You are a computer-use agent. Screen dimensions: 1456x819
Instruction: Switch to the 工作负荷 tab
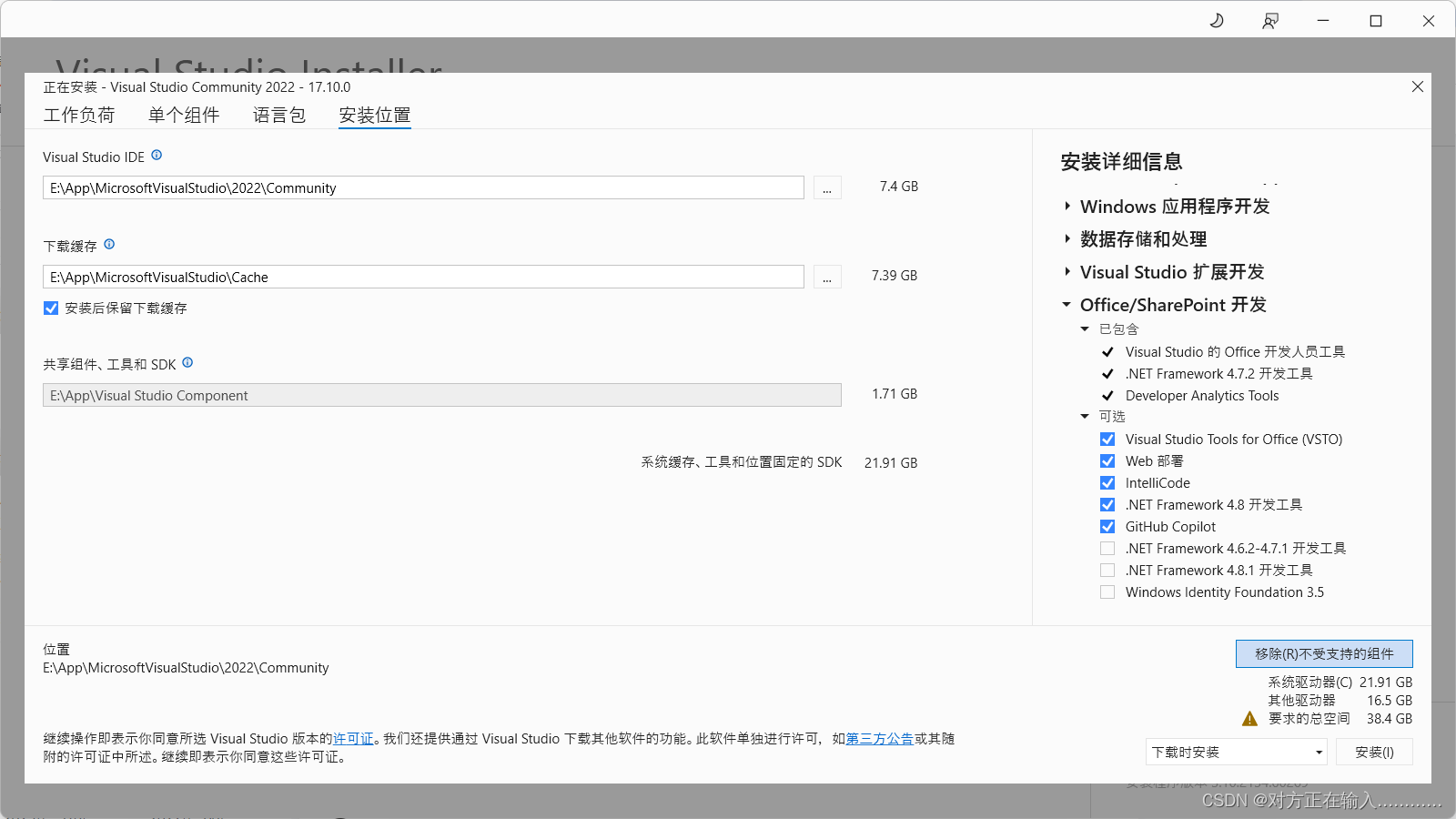click(79, 116)
